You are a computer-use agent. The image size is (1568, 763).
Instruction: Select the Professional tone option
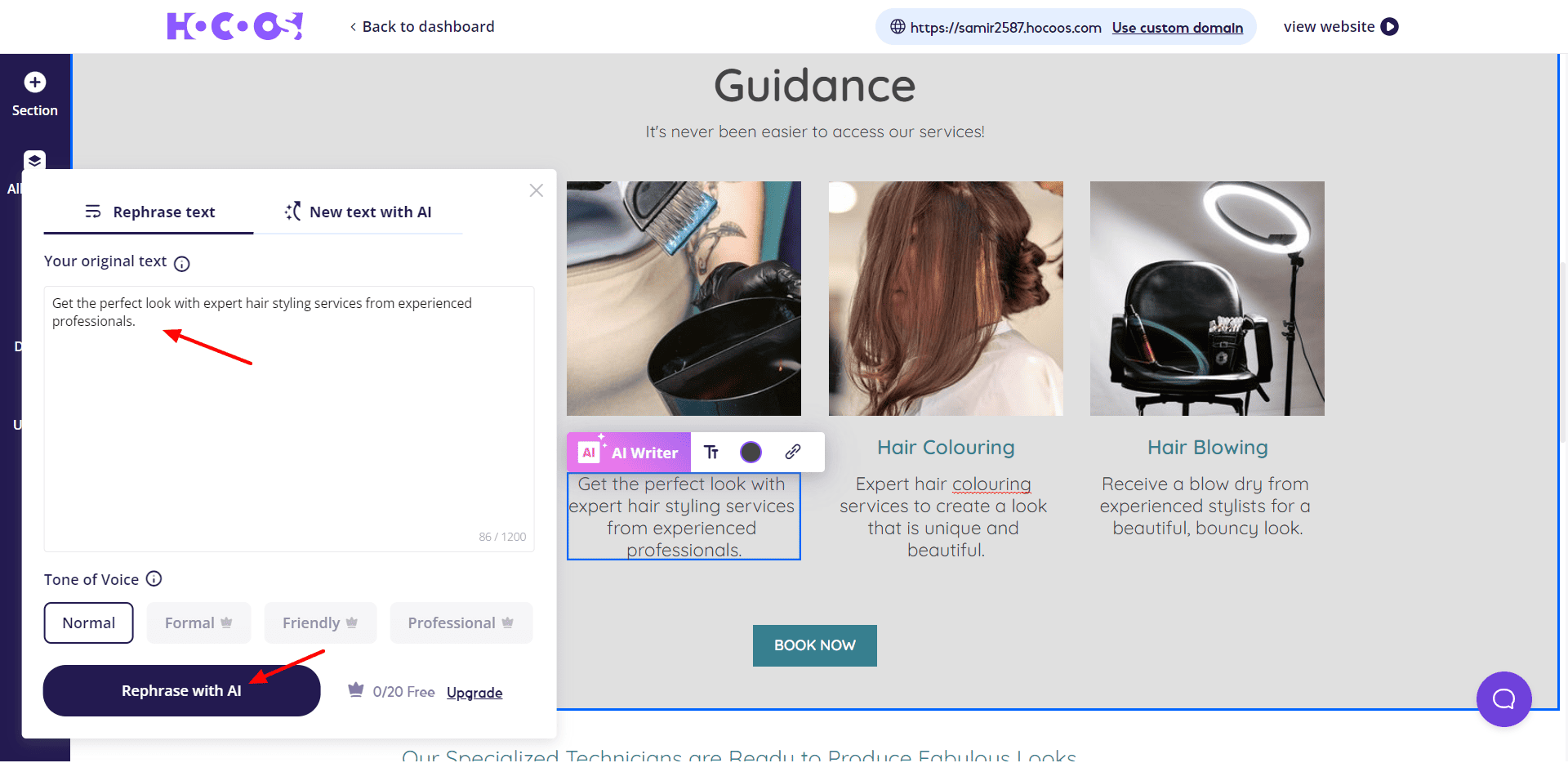pos(461,623)
